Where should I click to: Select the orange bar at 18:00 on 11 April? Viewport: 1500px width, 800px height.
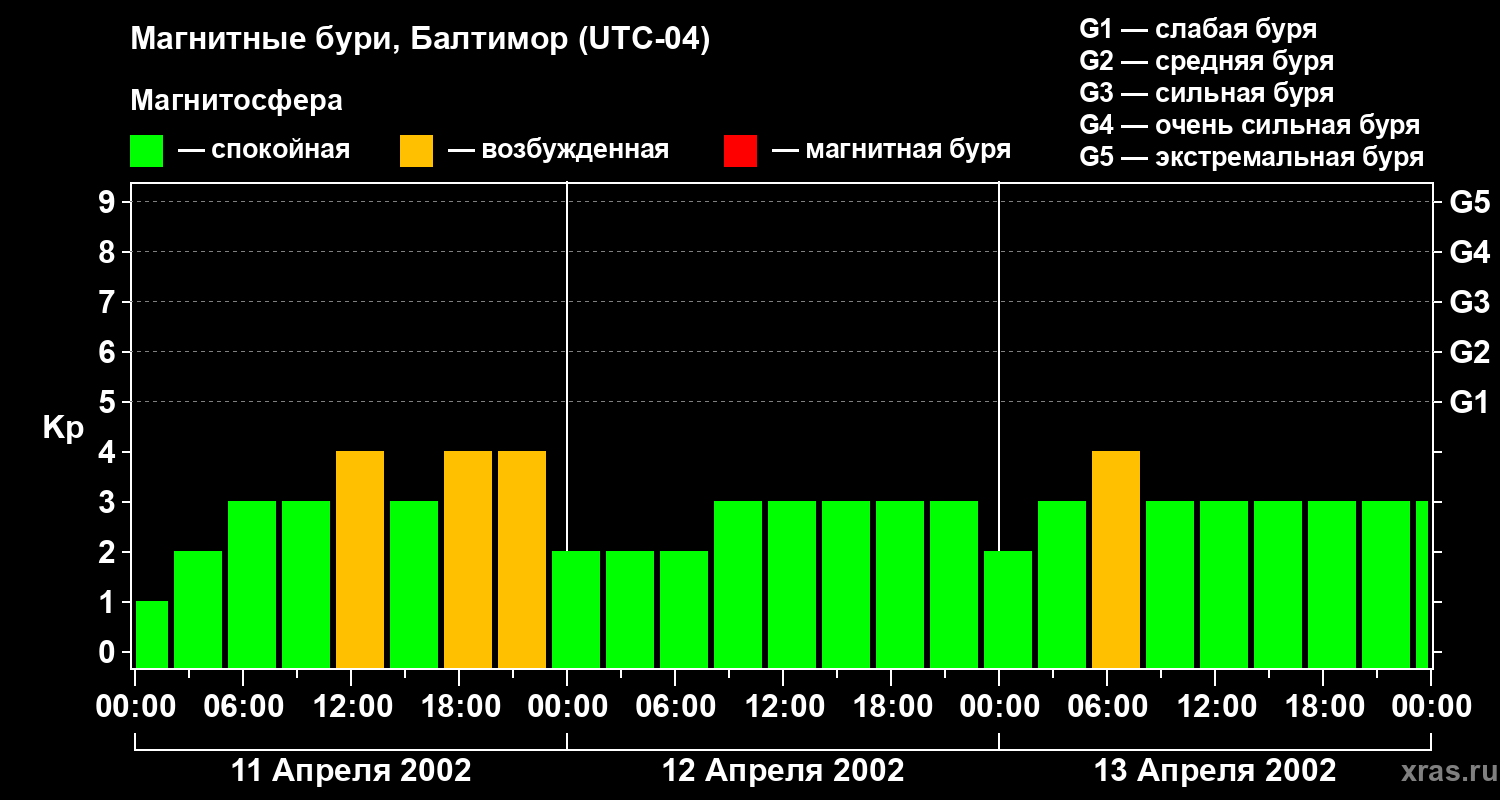(468, 559)
